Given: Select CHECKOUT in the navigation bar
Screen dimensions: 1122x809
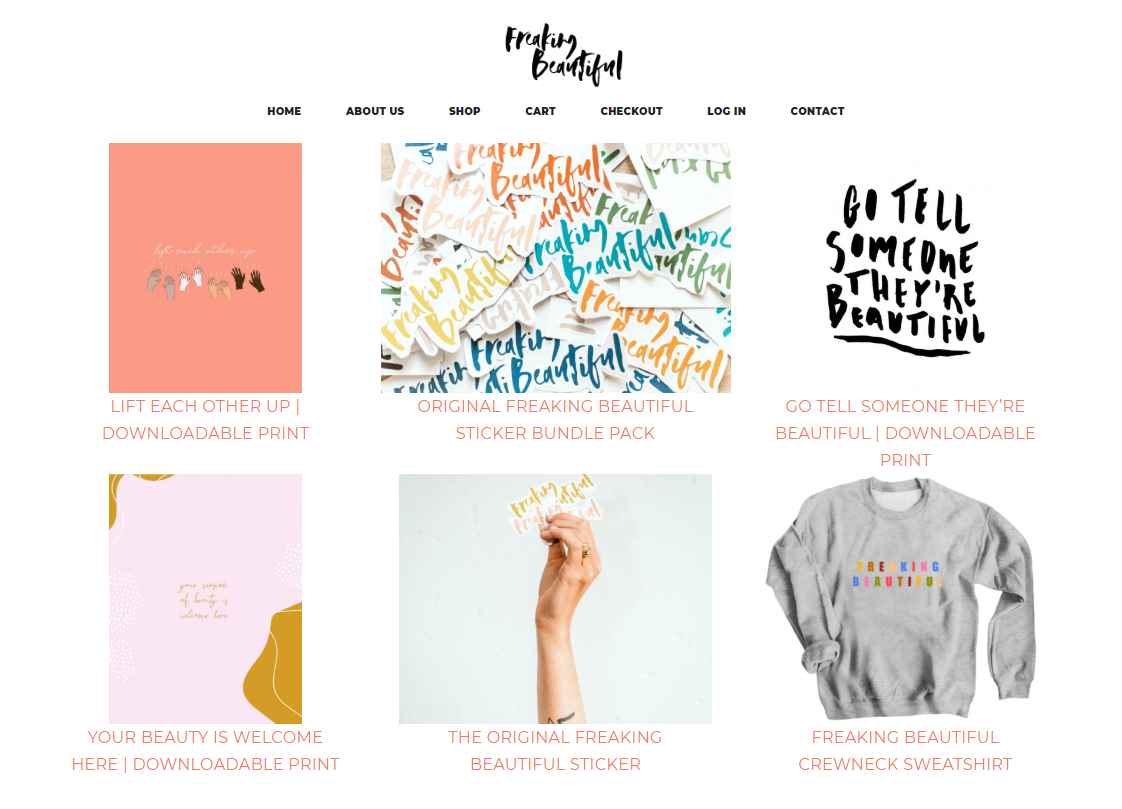Looking at the screenshot, I should 631,111.
